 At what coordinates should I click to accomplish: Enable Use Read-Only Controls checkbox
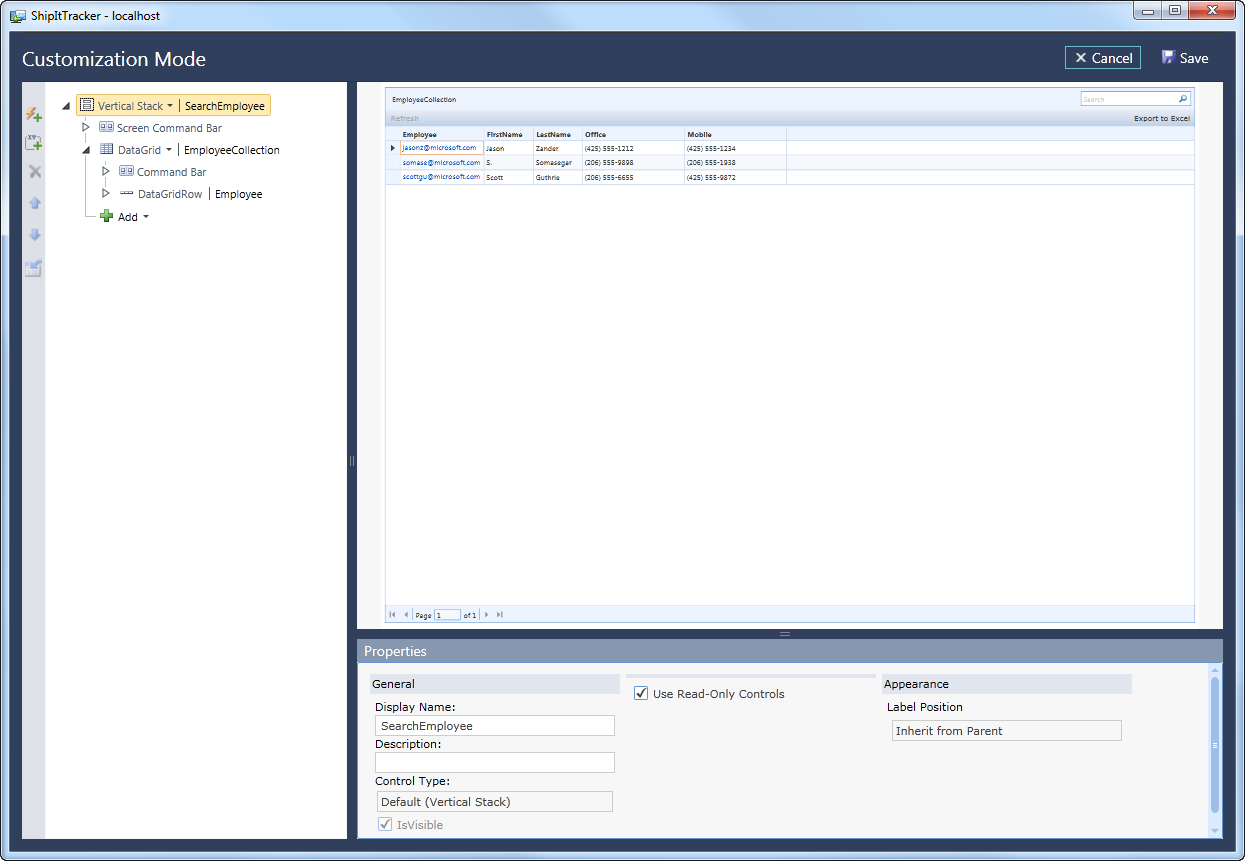click(x=641, y=693)
